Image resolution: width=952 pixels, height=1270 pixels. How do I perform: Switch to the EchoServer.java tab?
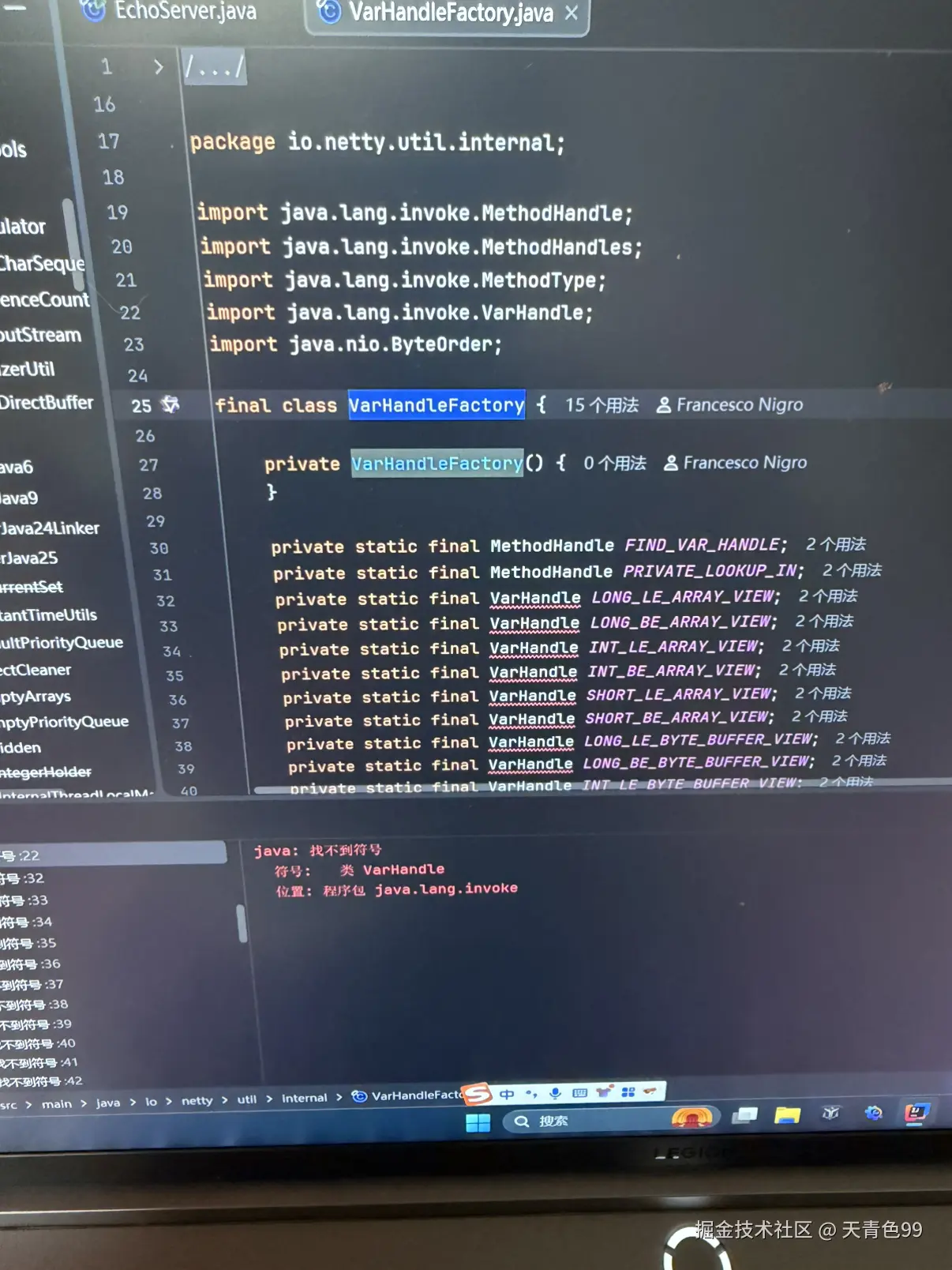pos(185,11)
